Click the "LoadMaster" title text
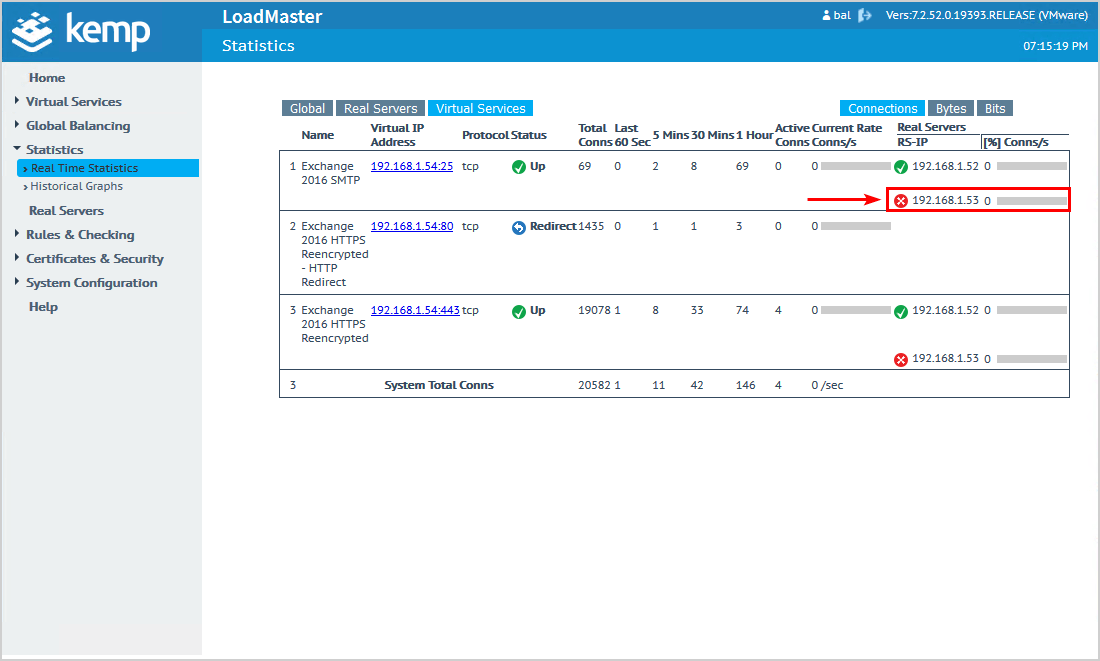Image resolution: width=1100 pixels, height=661 pixels. tap(272, 17)
